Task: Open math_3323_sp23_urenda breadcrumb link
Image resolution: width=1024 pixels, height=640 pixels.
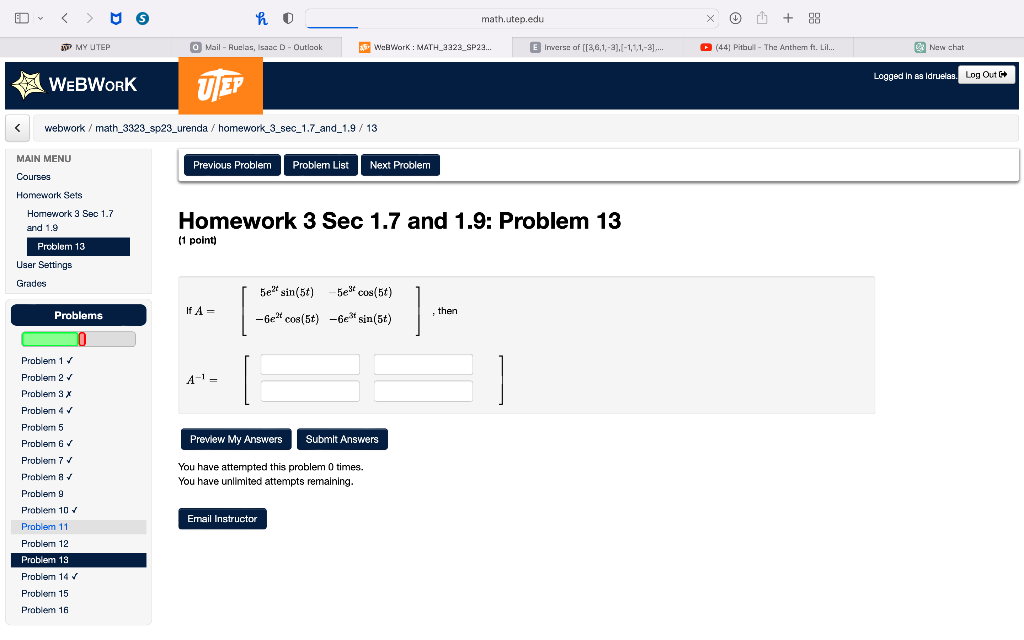Action: (152, 128)
